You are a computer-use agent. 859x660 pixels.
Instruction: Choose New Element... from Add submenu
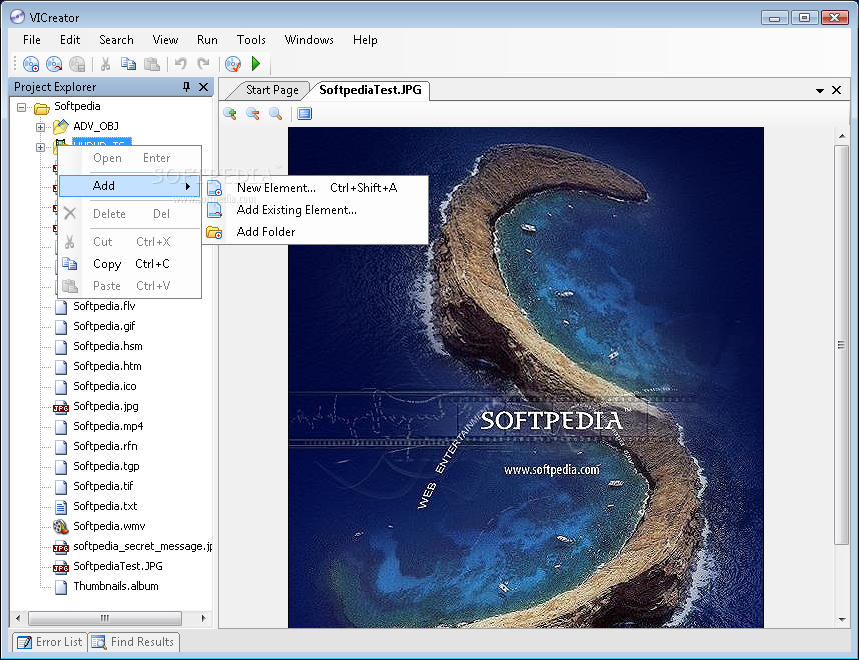coord(316,188)
